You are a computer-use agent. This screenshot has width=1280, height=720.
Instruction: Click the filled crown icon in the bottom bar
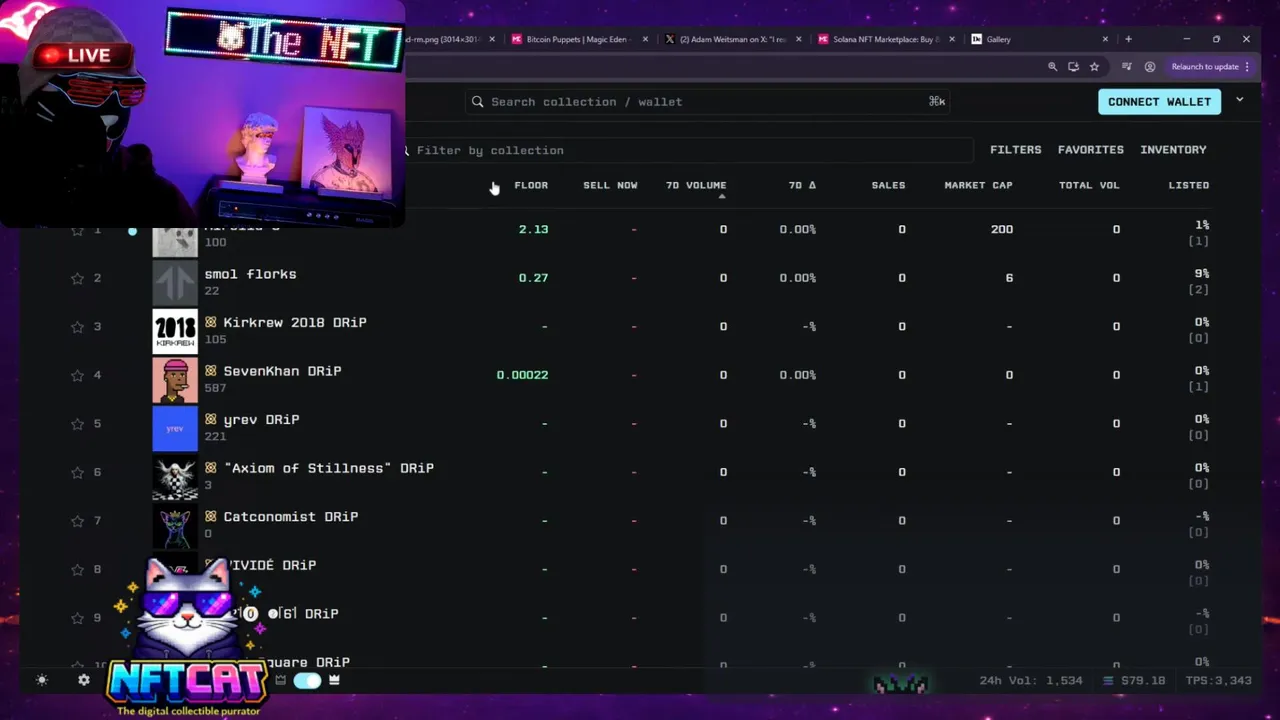[x=334, y=680]
